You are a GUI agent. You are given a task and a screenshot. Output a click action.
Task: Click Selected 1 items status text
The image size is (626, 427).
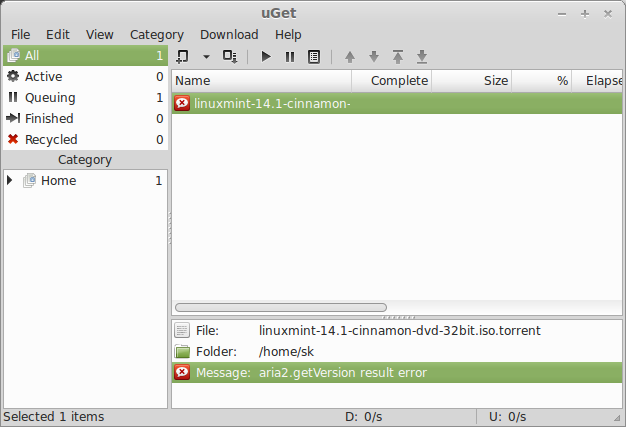coord(54,417)
